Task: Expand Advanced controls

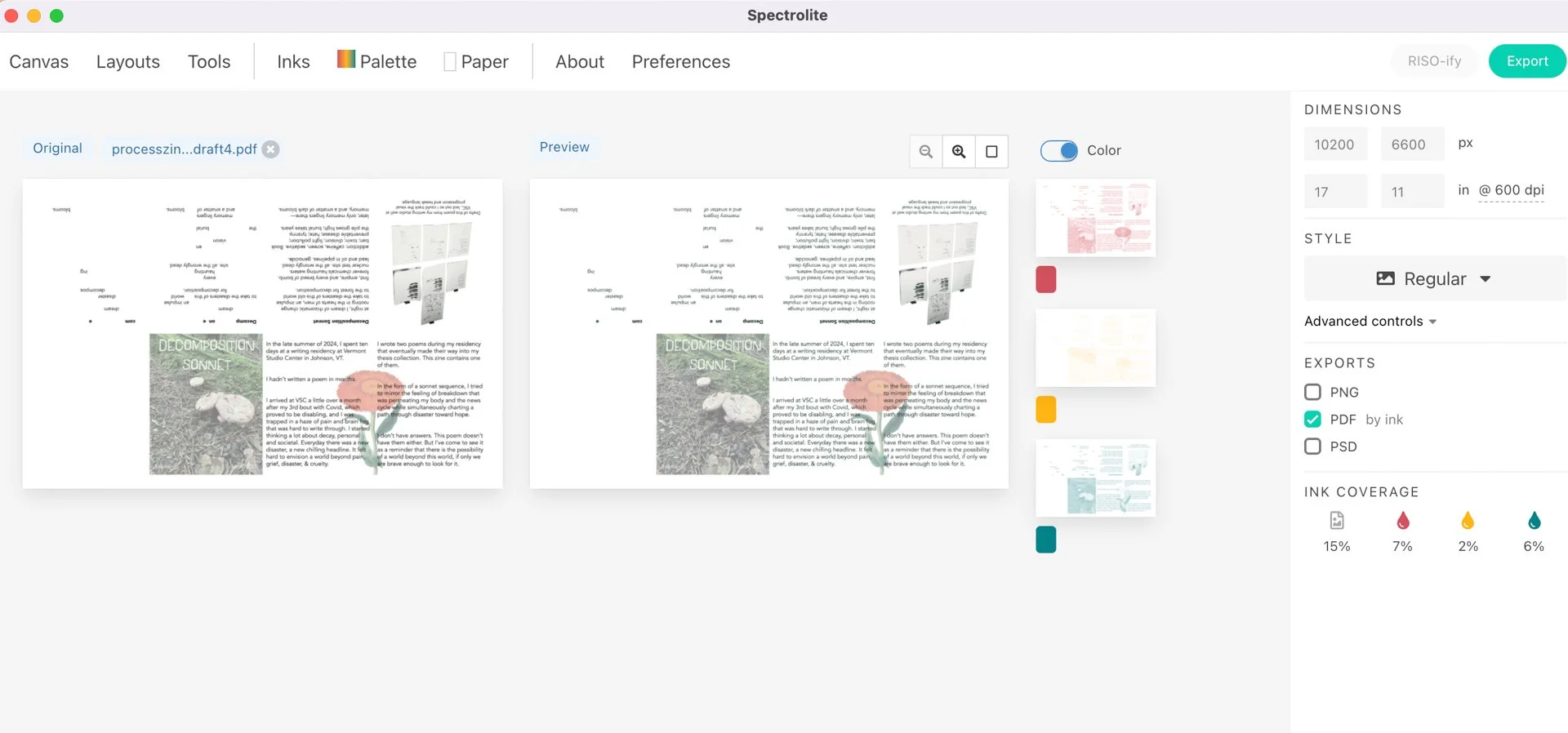Action: click(x=1370, y=322)
